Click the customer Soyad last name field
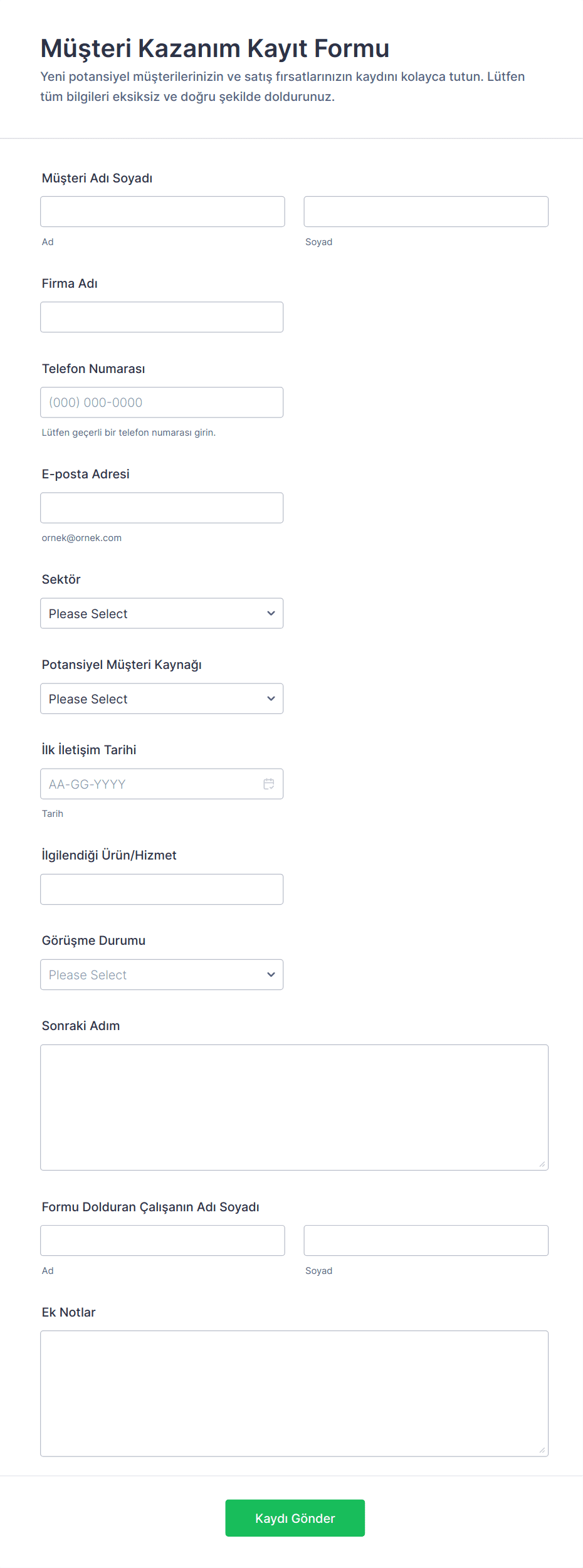Viewport: 583px width, 1568px height. click(426, 212)
